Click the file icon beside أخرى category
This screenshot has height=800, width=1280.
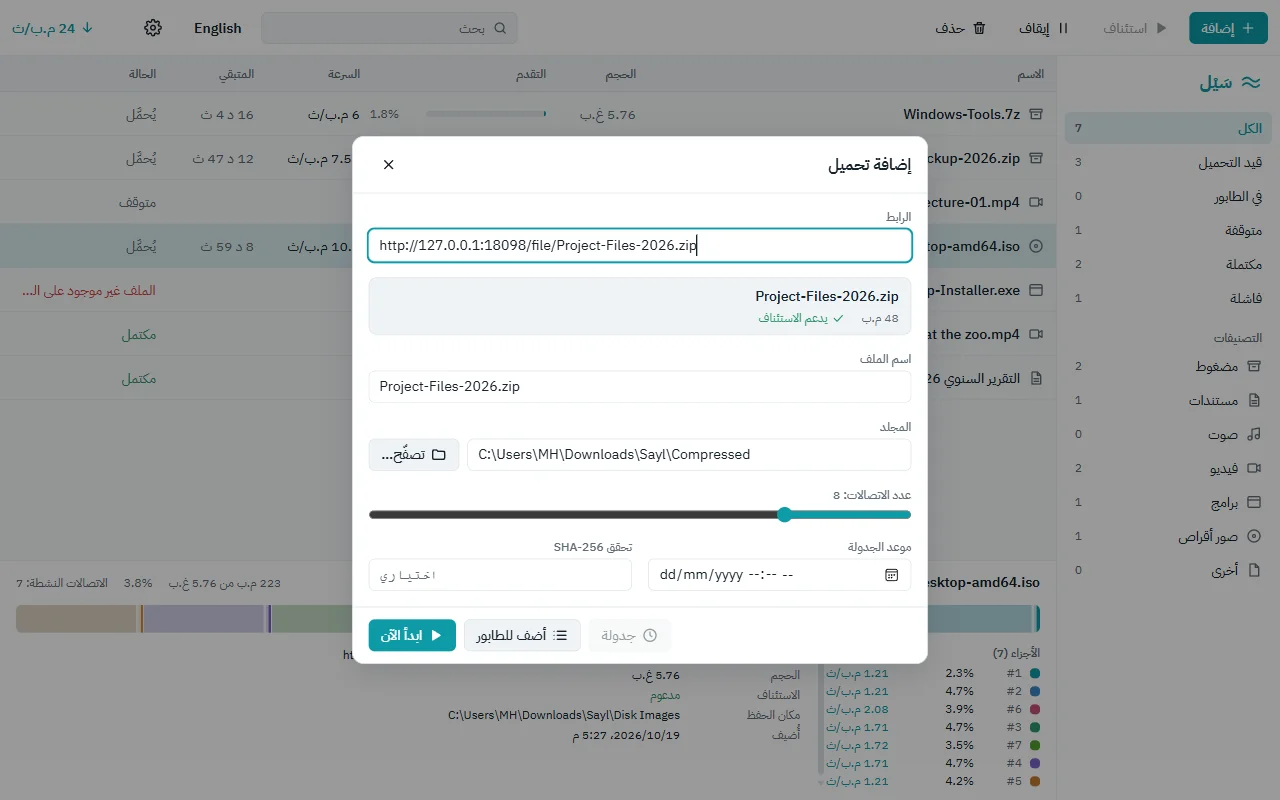pyautogui.click(x=1254, y=571)
